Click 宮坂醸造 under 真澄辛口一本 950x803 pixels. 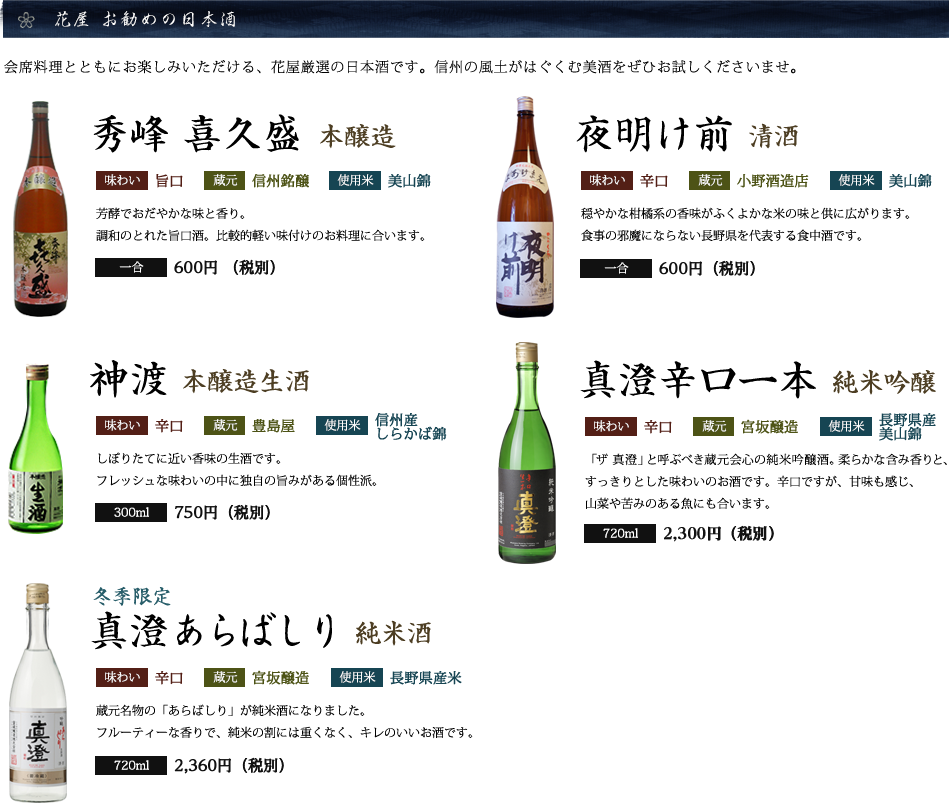pyautogui.click(x=769, y=427)
